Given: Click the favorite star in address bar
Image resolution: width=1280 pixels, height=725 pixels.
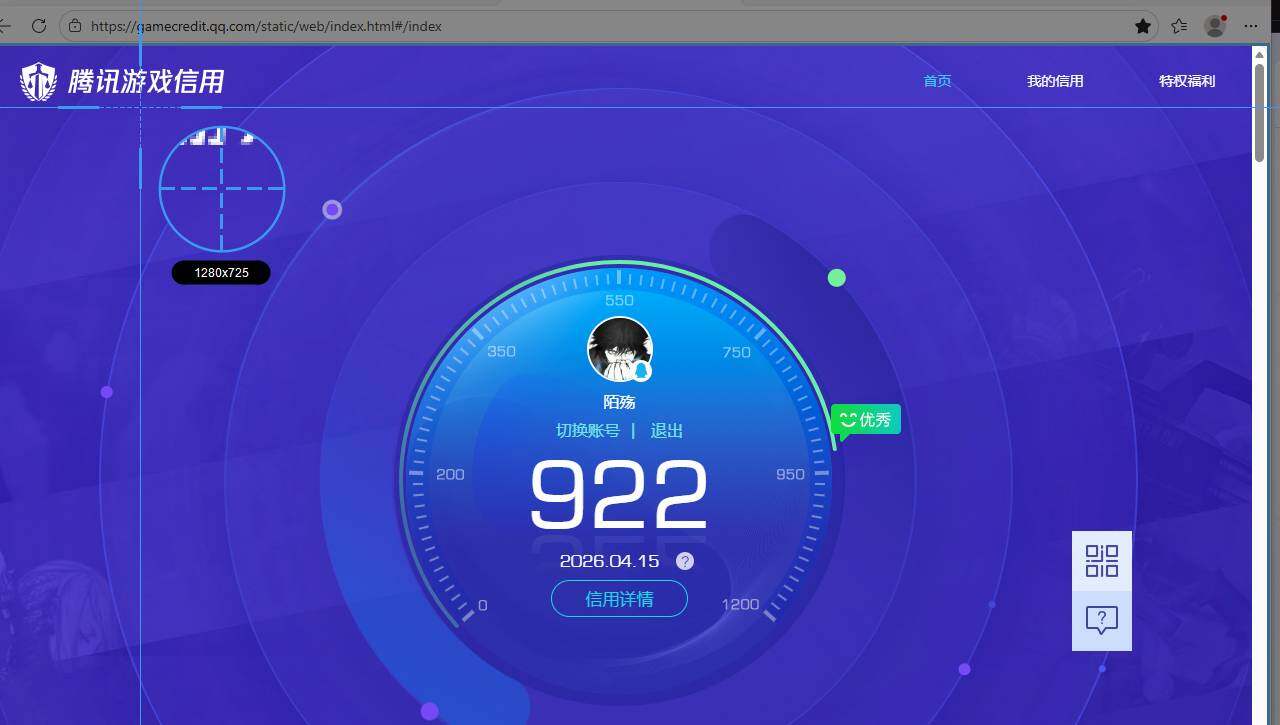Looking at the screenshot, I should [1143, 26].
